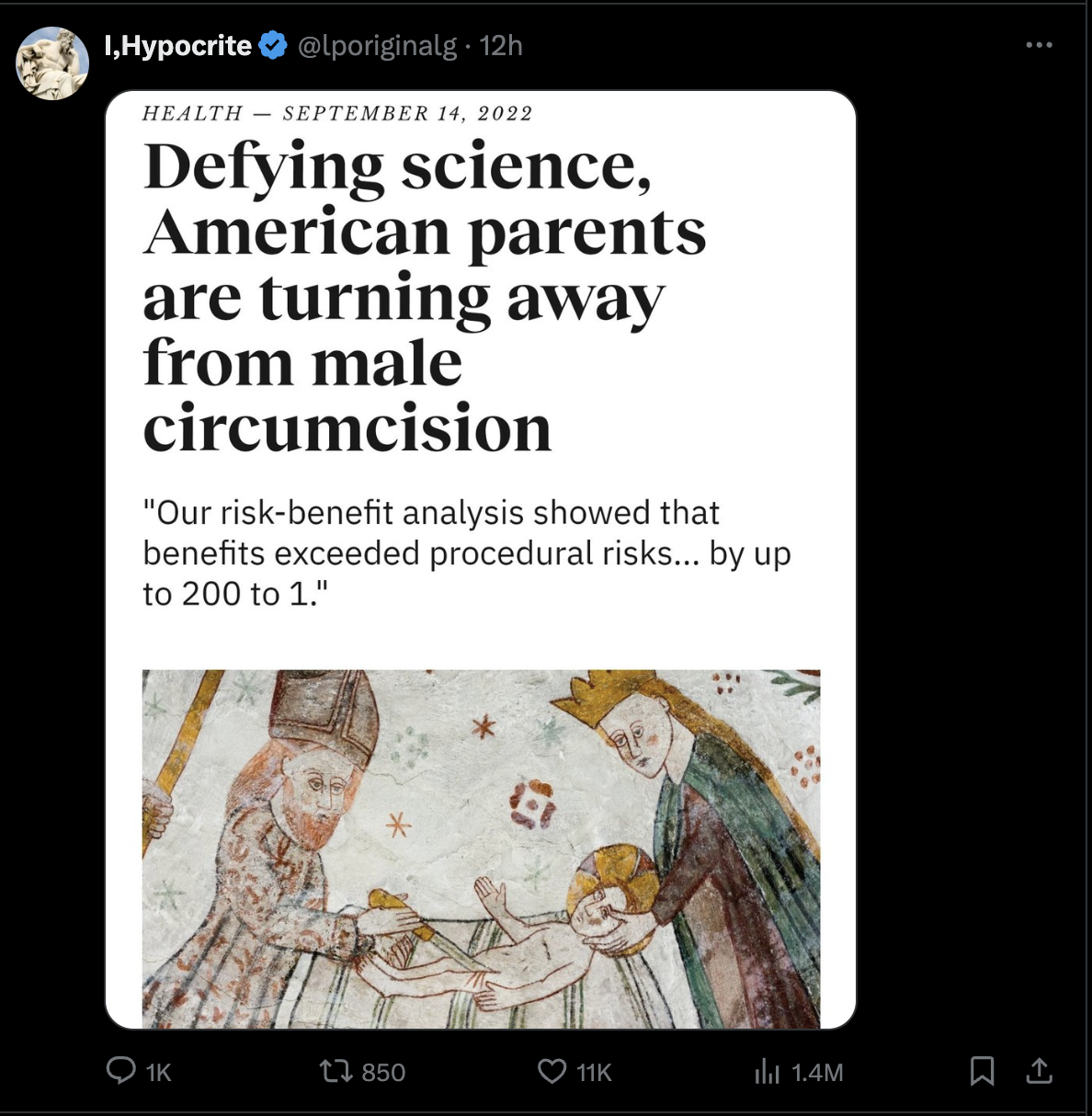Screen dimensions: 1092x1116
Task: Click the HEALTH September 14, 2022 label
Action: click(337, 114)
